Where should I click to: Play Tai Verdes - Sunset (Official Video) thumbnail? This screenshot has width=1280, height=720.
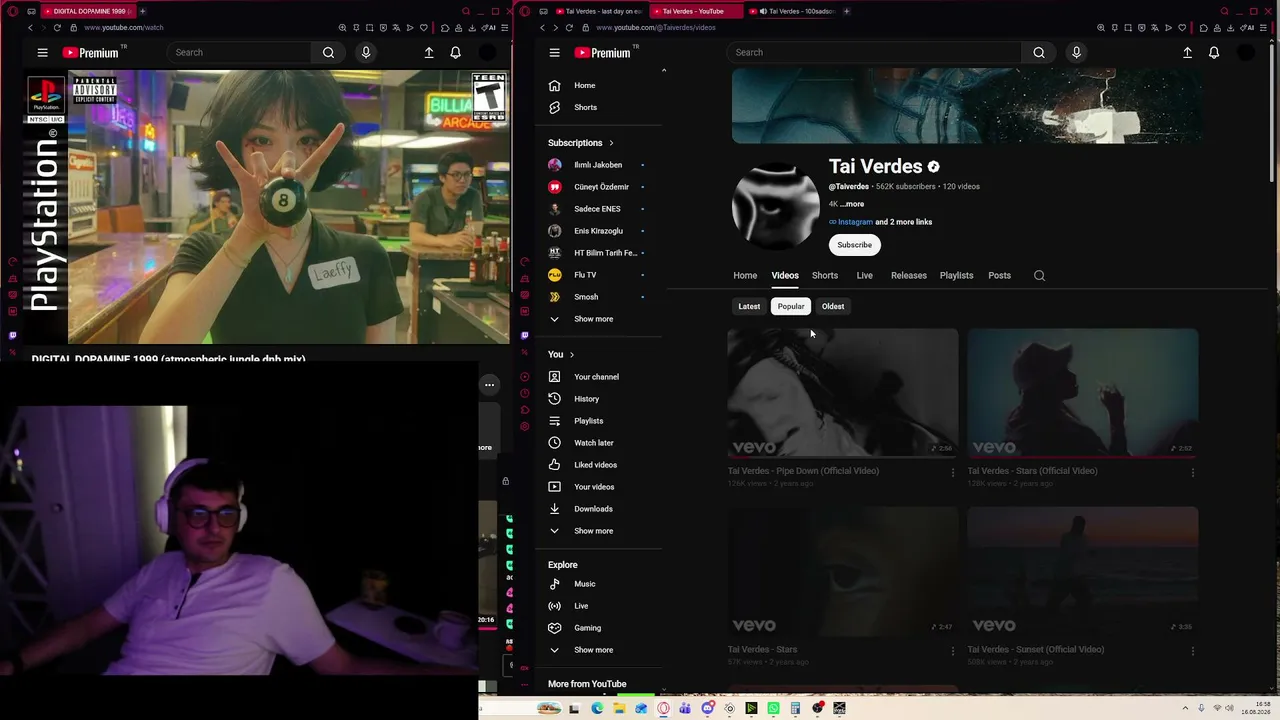pyautogui.click(x=1083, y=572)
